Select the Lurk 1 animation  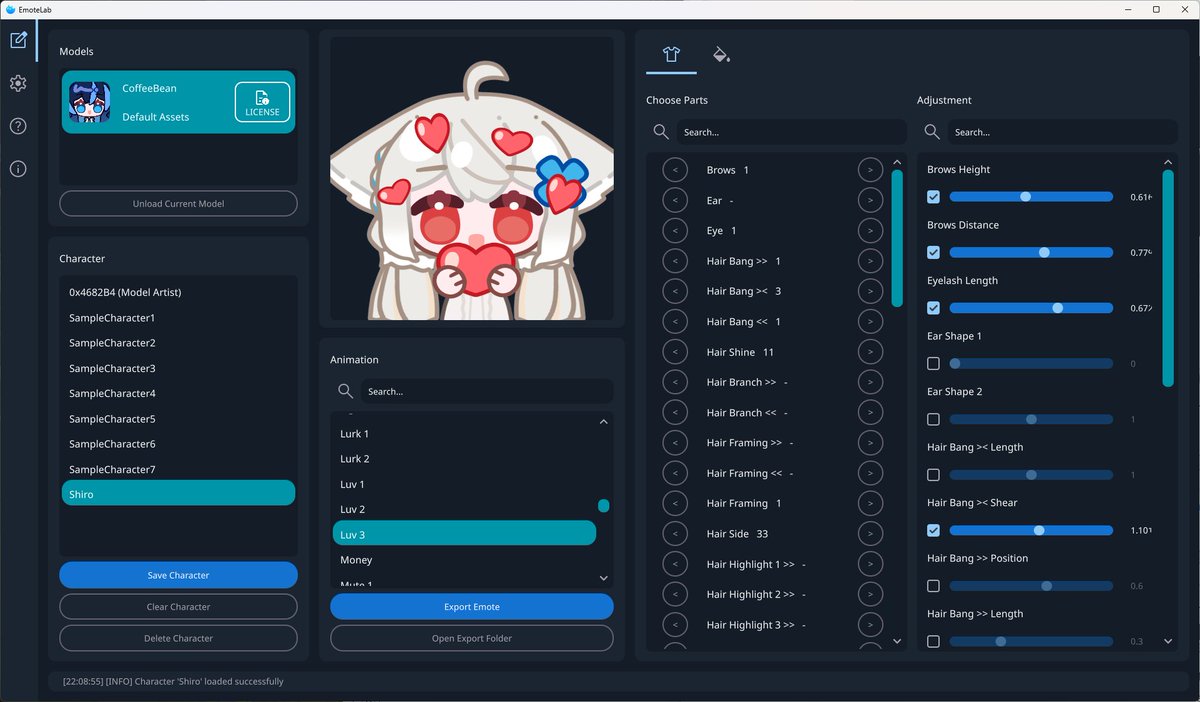tap(464, 433)
